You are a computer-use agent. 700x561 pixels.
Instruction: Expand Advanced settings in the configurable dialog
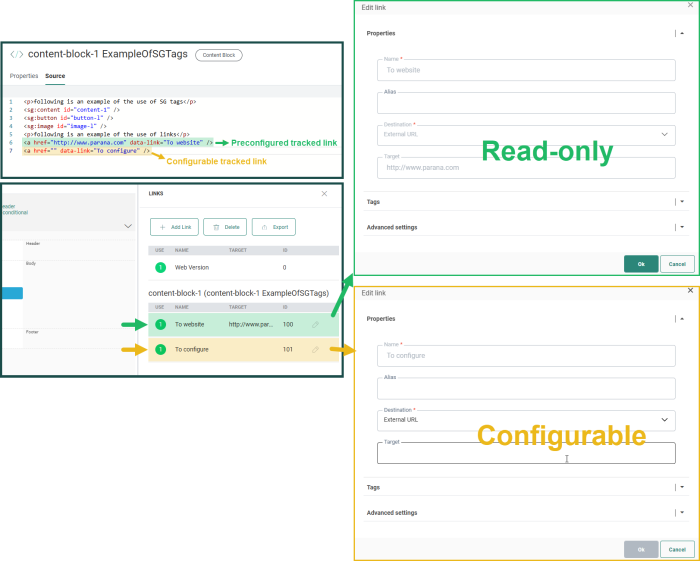[681, 513]
